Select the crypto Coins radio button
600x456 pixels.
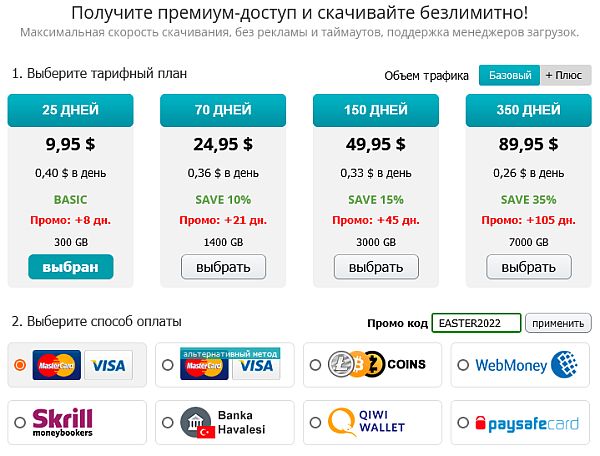(315, 366)
